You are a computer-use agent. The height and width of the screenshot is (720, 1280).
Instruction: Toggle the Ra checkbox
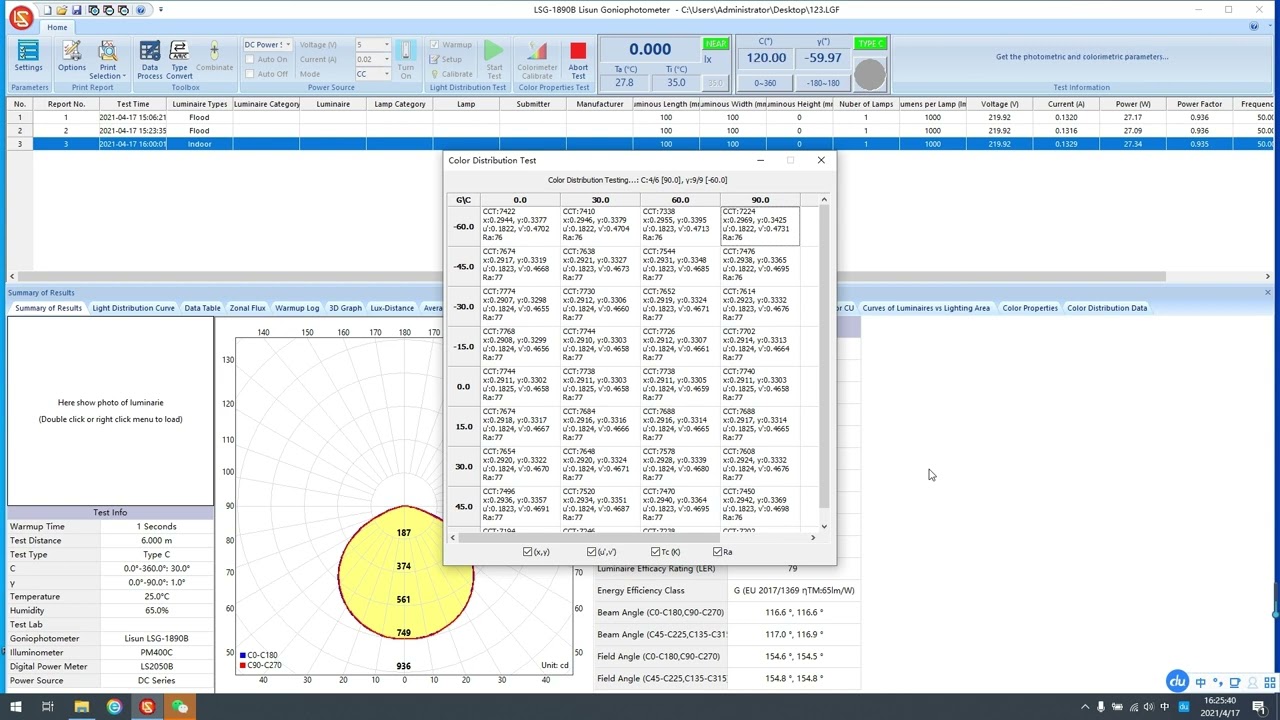click(718, 552)
